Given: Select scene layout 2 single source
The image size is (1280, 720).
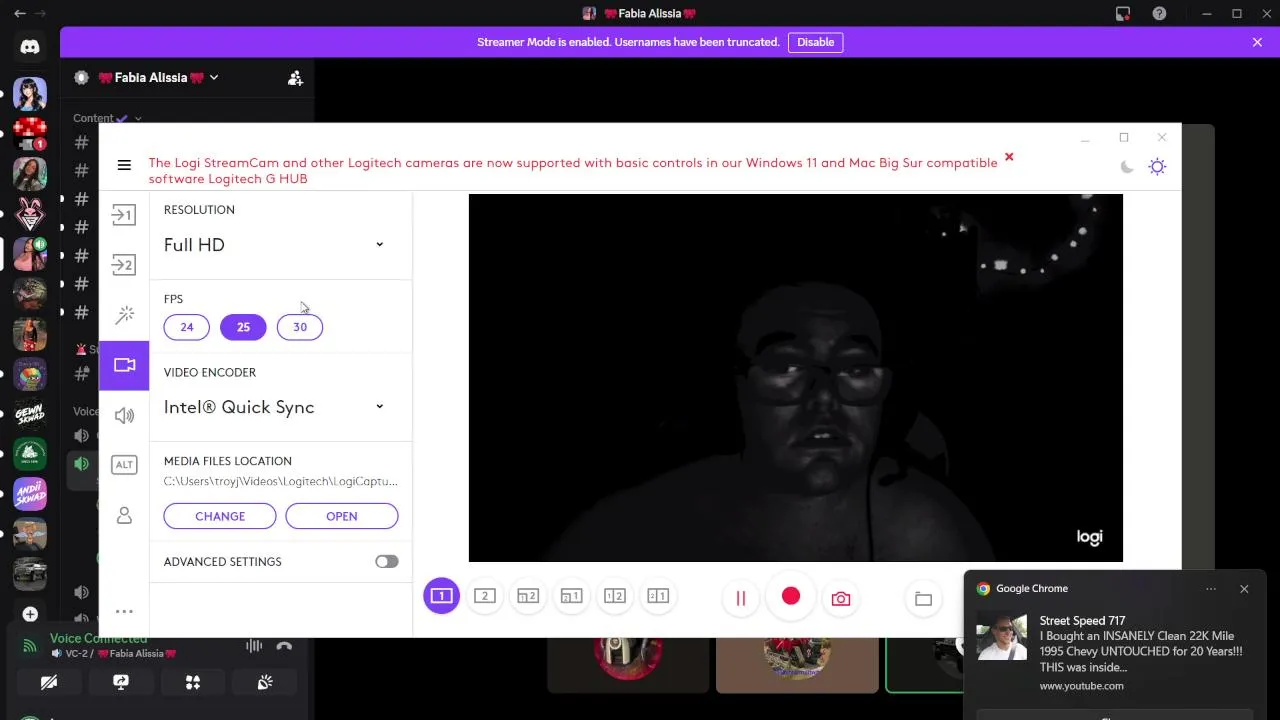Looking at the screenshot, I should coord(485,596).
